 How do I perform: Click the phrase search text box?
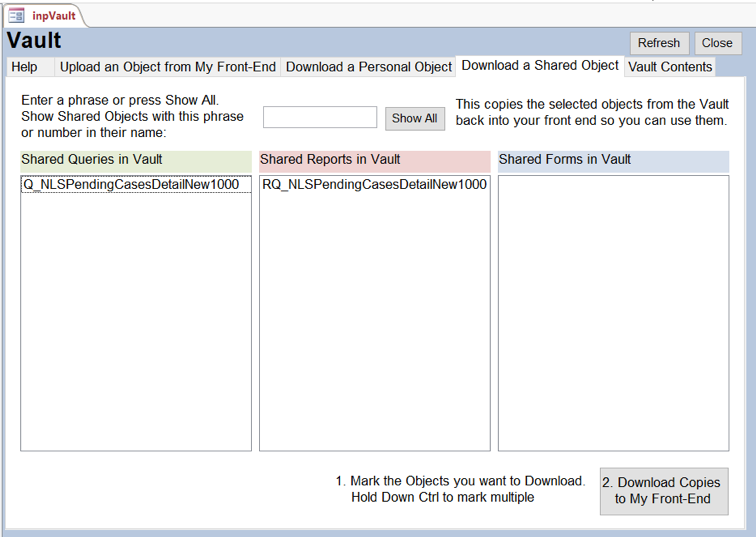[320, 118]
